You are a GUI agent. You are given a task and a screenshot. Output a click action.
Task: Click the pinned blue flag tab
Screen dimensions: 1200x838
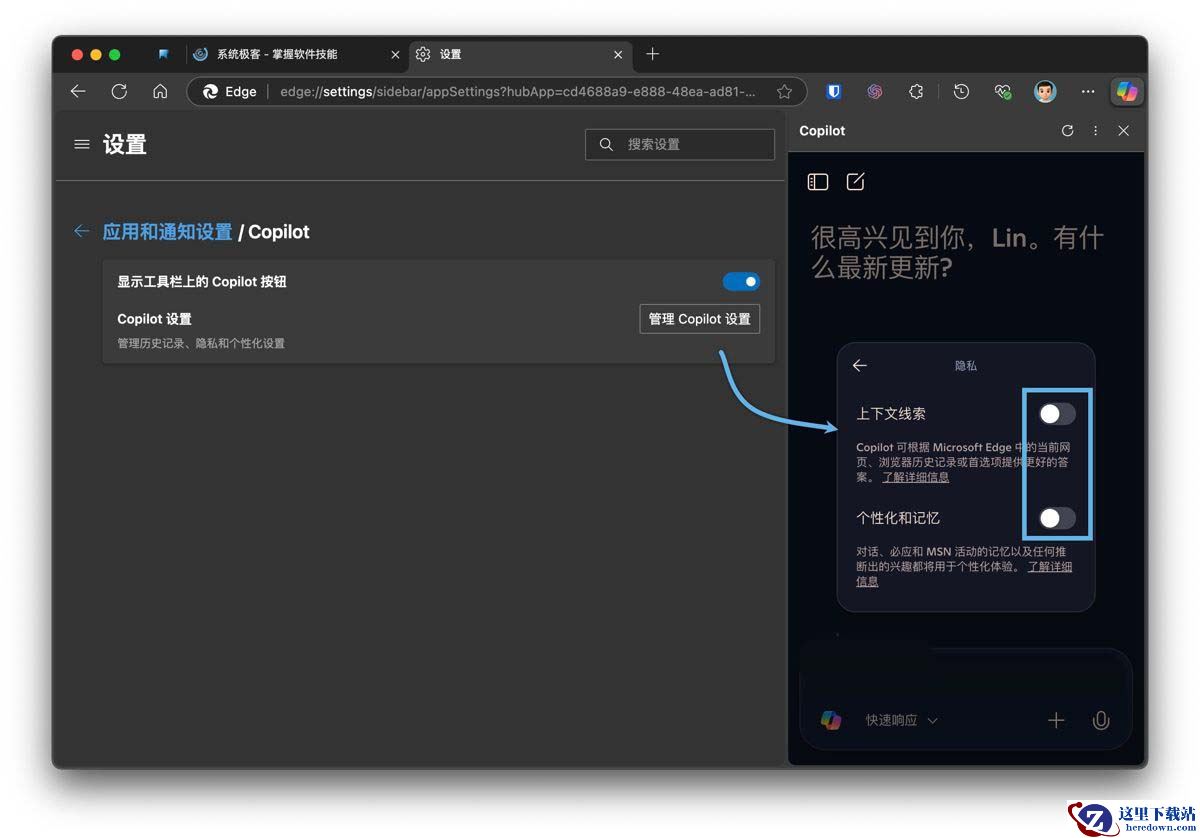(163, 54)
